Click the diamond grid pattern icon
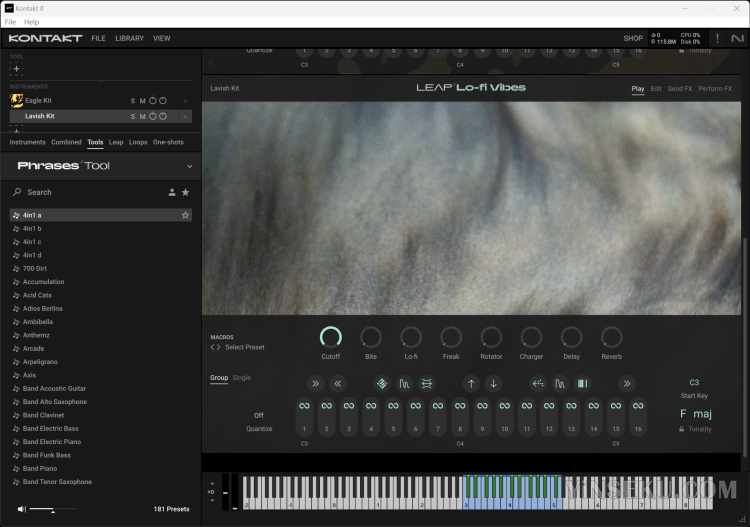Screen dimensions: 750x527 pyautogui.click(x=382, y=384)
